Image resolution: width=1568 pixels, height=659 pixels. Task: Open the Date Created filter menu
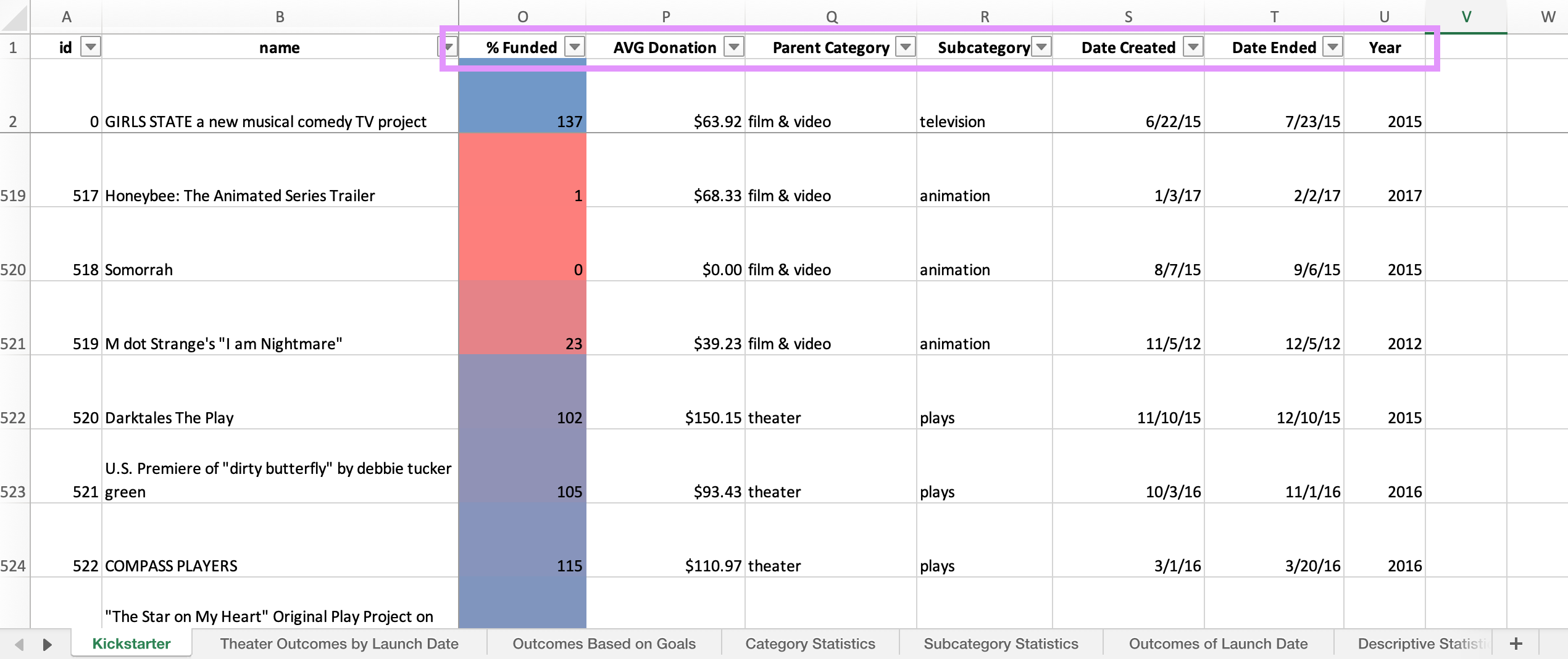tap(1195, 46)
